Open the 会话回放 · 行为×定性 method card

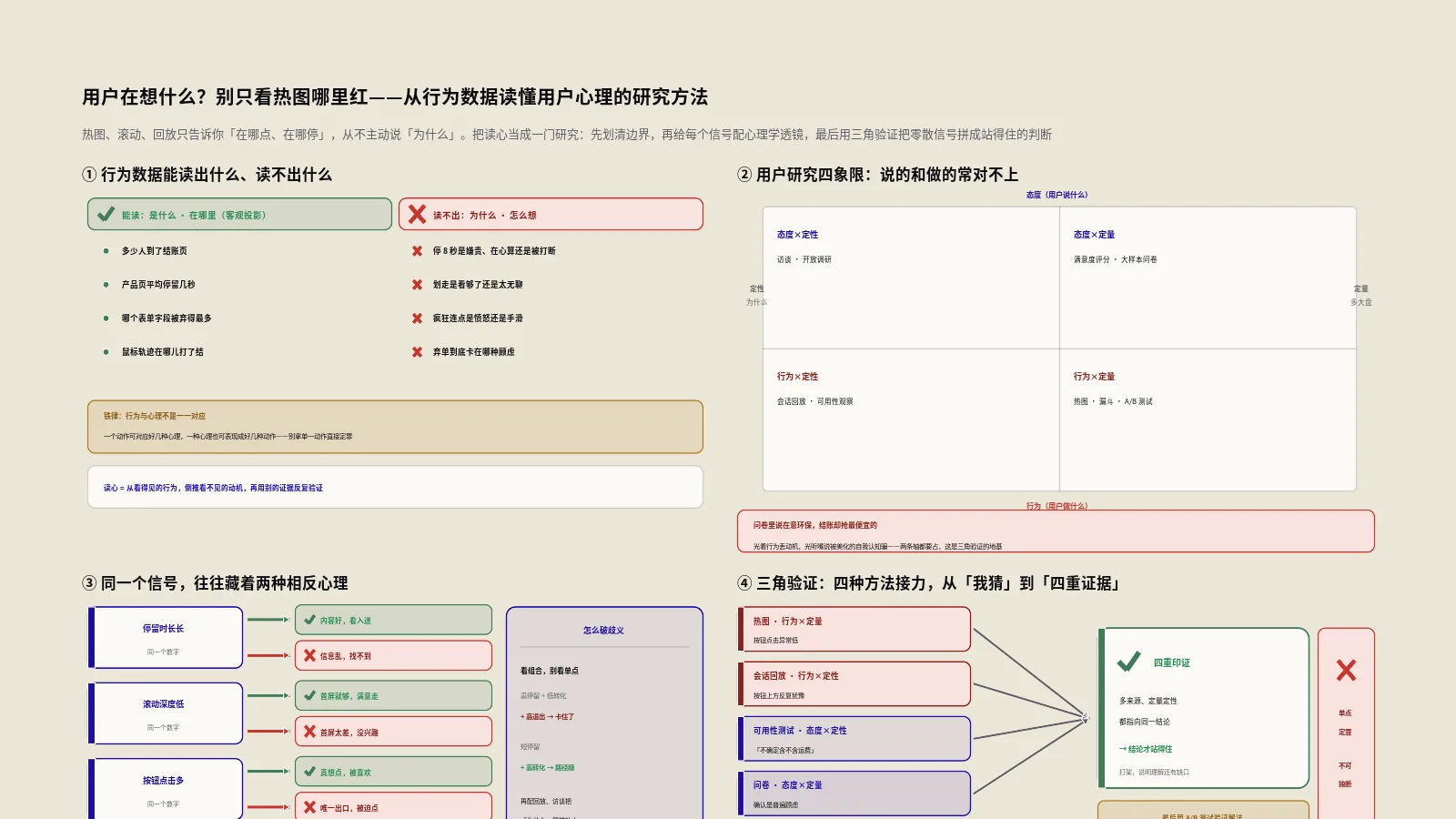point(854,683)
